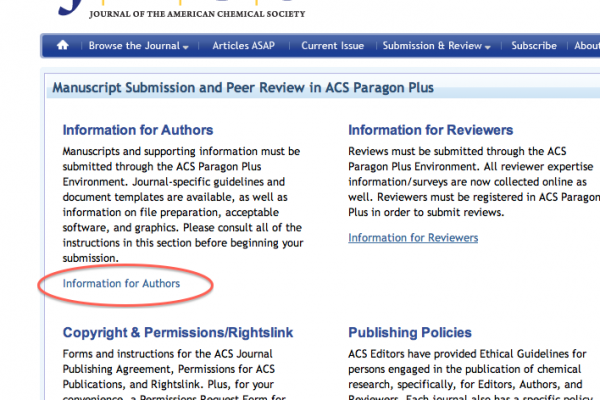Select paragraph starting 'Reviews must be submitted'
This screenshot has height=400, width=600.
tap(474, 182)
